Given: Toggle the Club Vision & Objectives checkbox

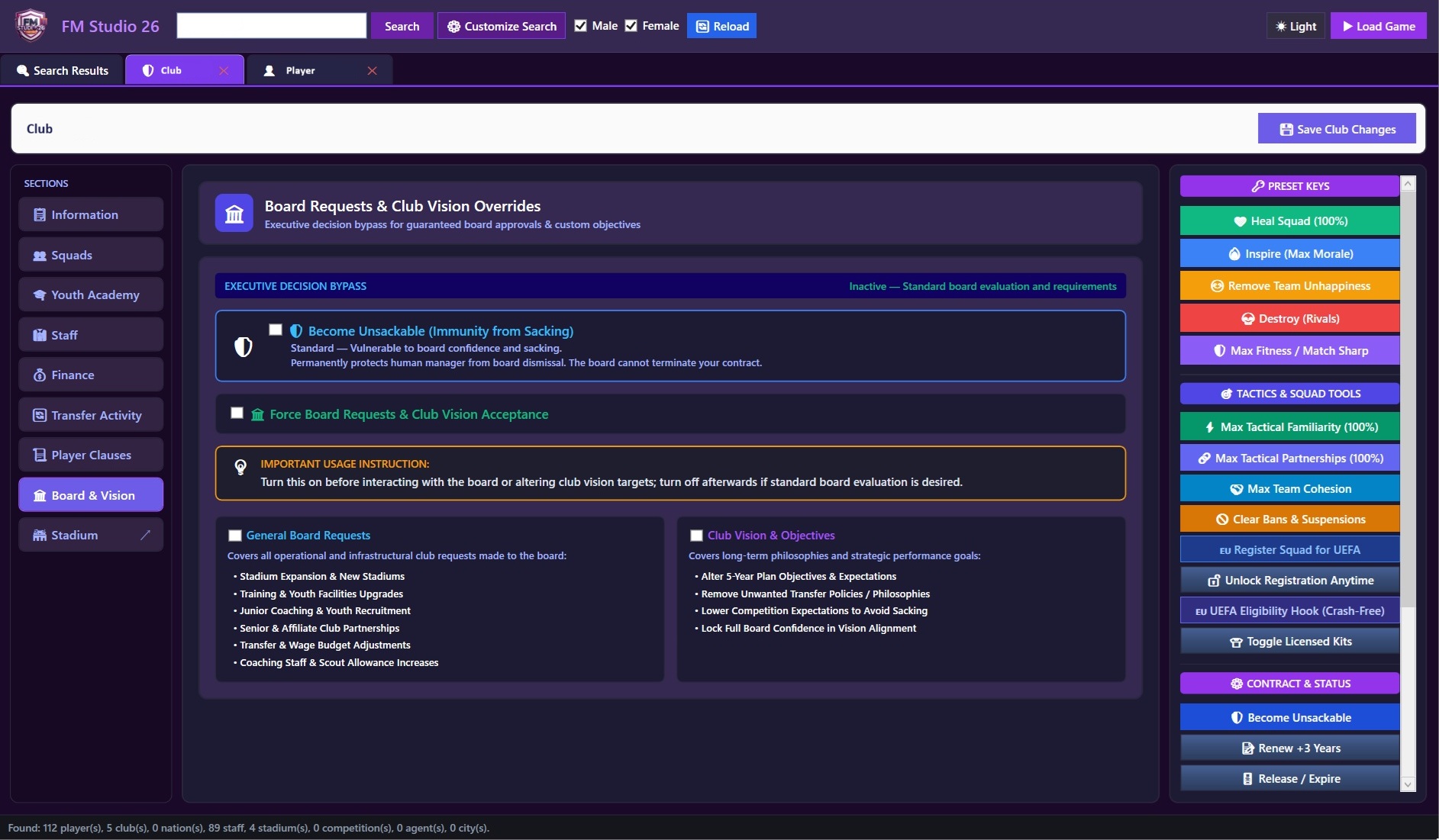Looking at the screenshot, I should click(696, 536).
